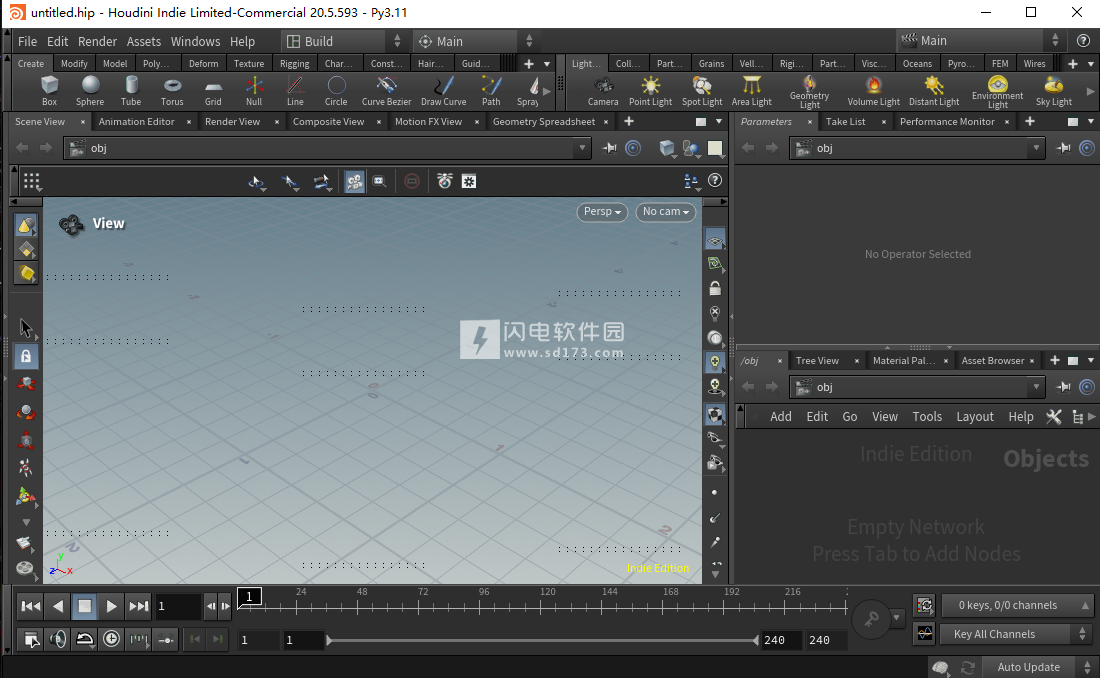
Task: Open the Material Palette tab
Action: (904, 361)
